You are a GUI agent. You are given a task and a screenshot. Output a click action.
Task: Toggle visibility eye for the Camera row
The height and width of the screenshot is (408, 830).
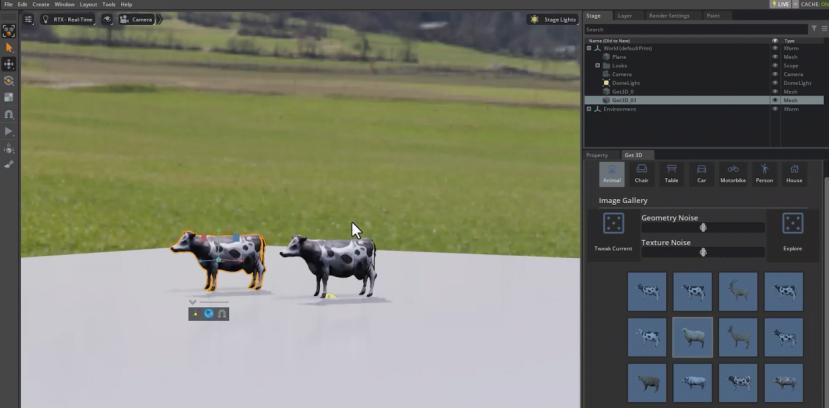coord(775,74)
